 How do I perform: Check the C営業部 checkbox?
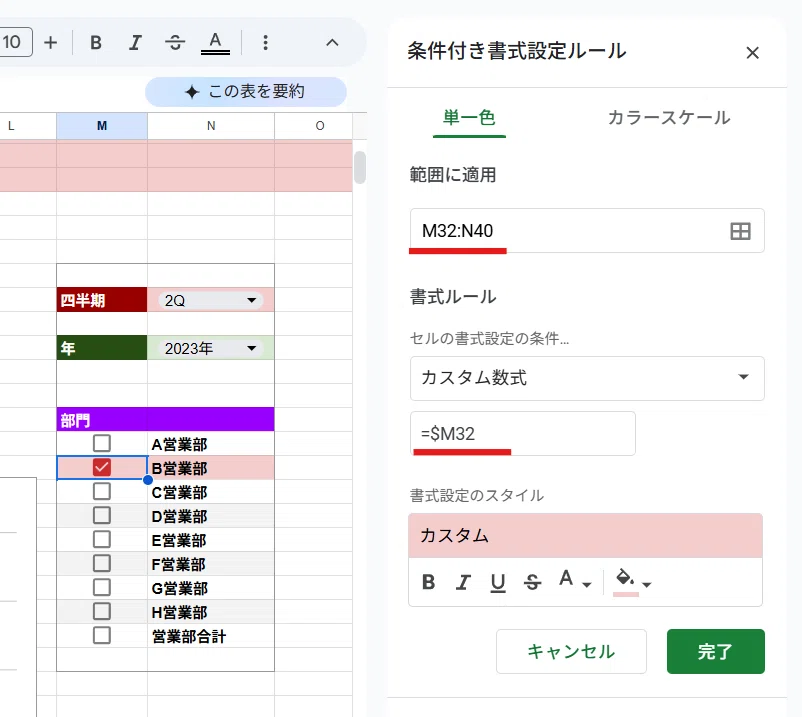(102, 491)
